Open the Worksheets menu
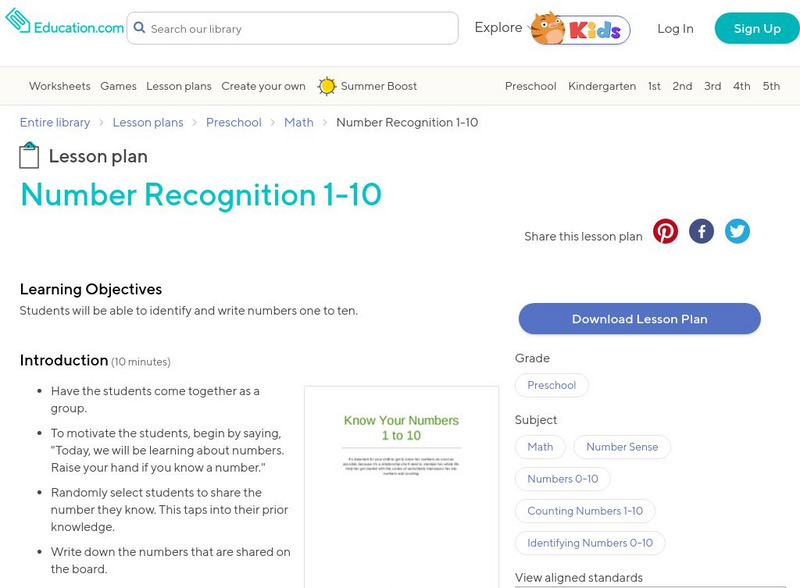 59,86
